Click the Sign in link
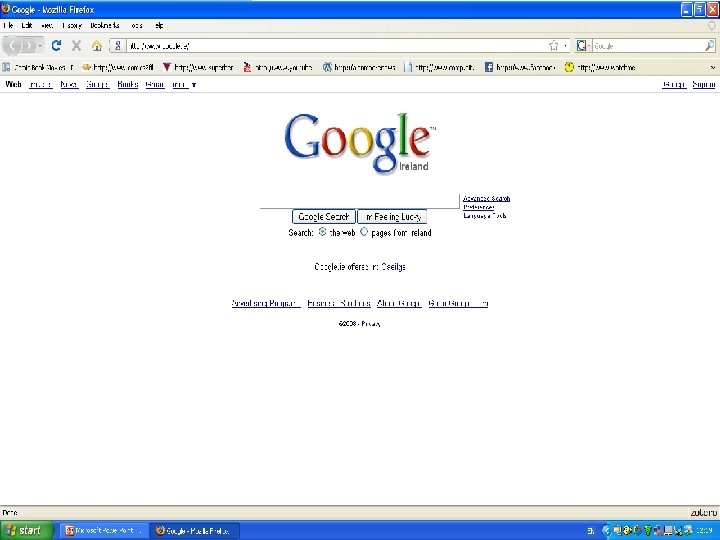720x540 pixels. [703, 84]
